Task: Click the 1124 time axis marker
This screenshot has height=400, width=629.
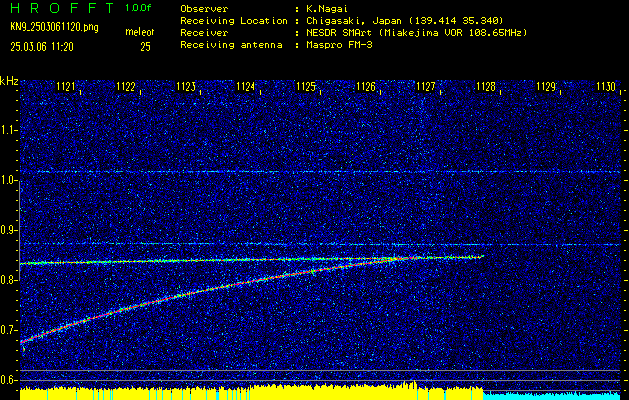Action: point(246,86)
